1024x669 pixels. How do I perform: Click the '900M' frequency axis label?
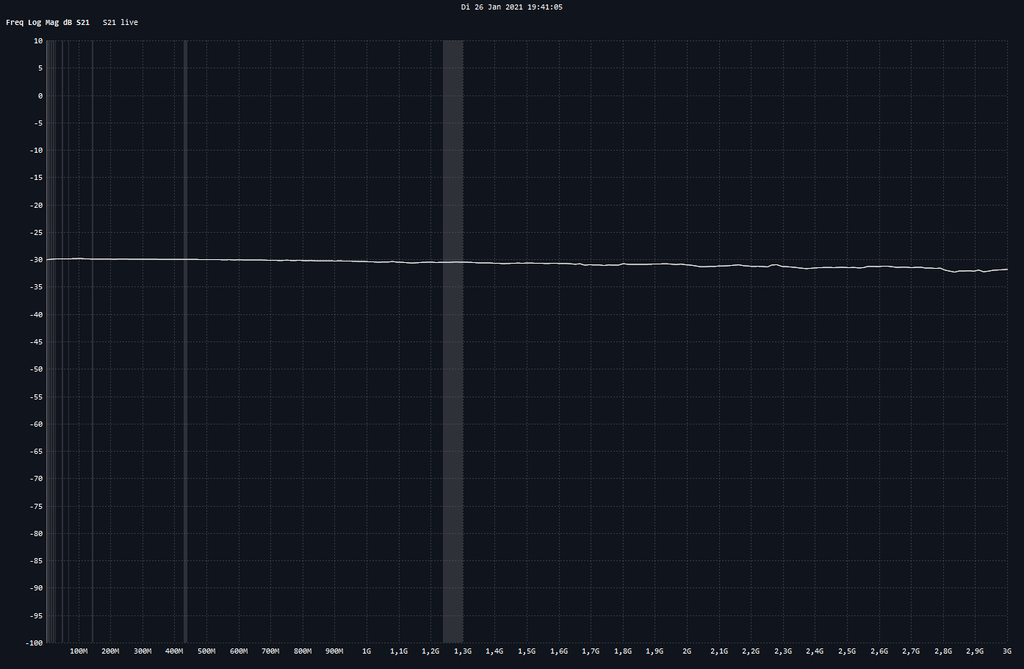pyautogui.click(x=334, y=651)
